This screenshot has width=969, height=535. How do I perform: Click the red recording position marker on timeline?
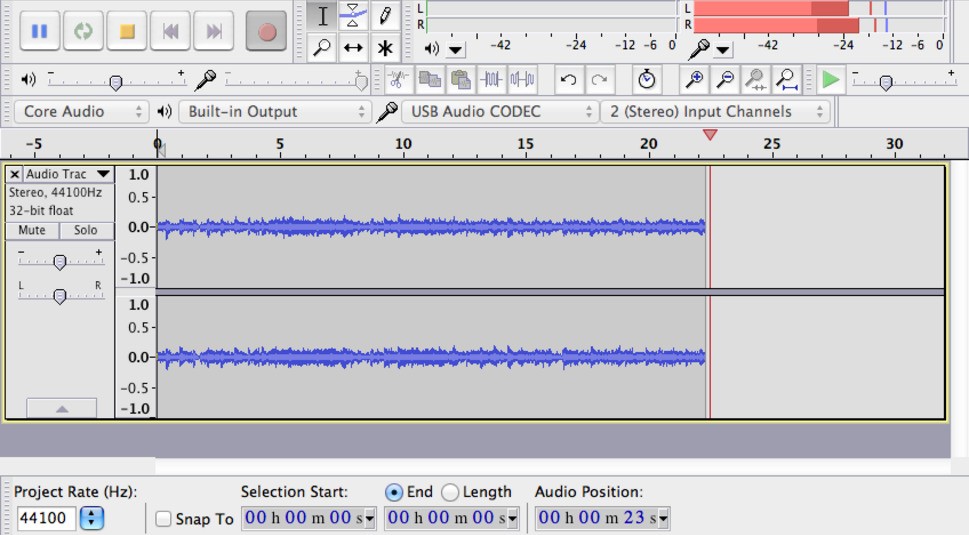coord(709,135)
